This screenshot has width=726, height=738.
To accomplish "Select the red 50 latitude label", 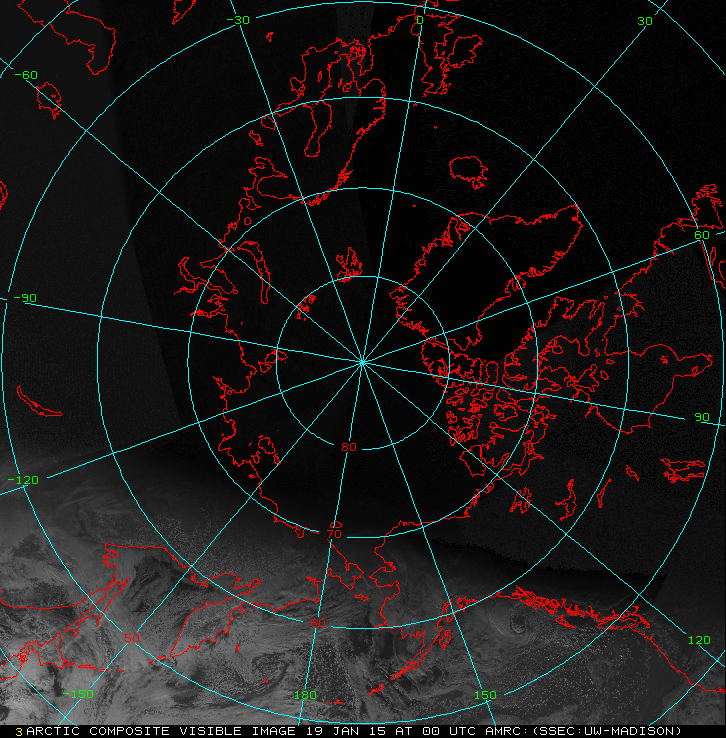I will [x=132, y=638].
